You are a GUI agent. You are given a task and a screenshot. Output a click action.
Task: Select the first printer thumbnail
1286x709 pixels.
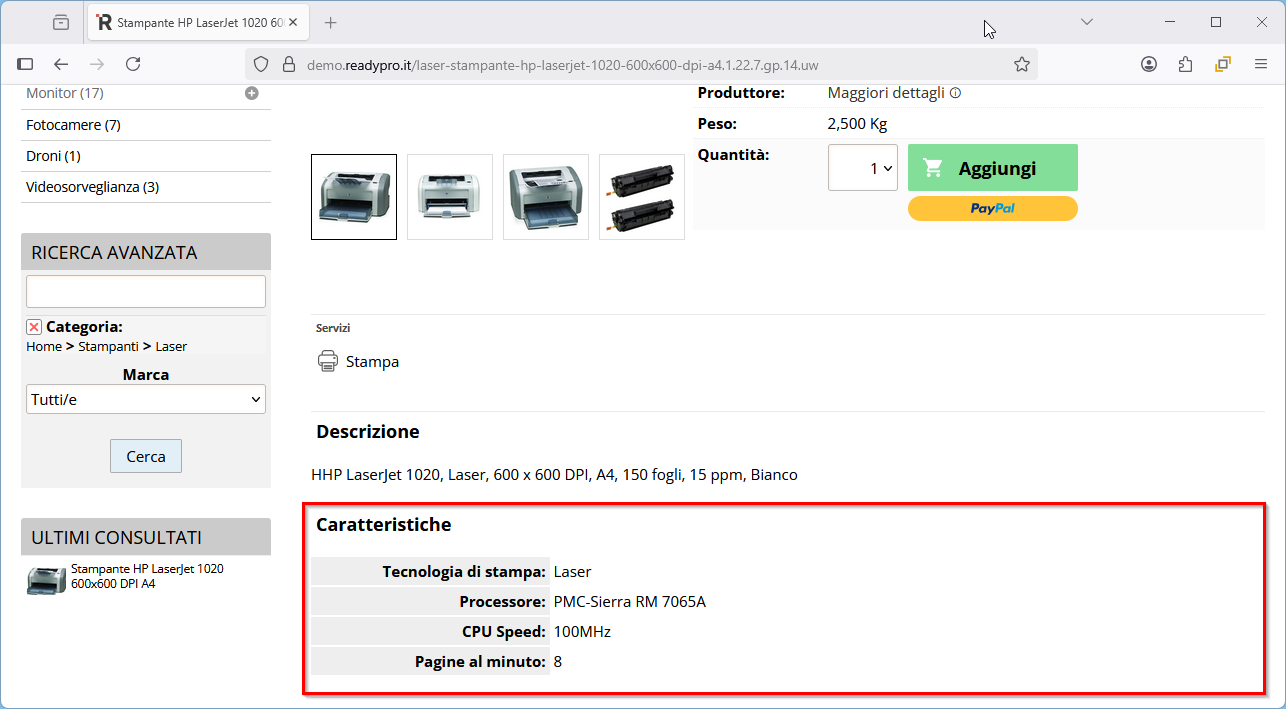(x=354, y=197)
